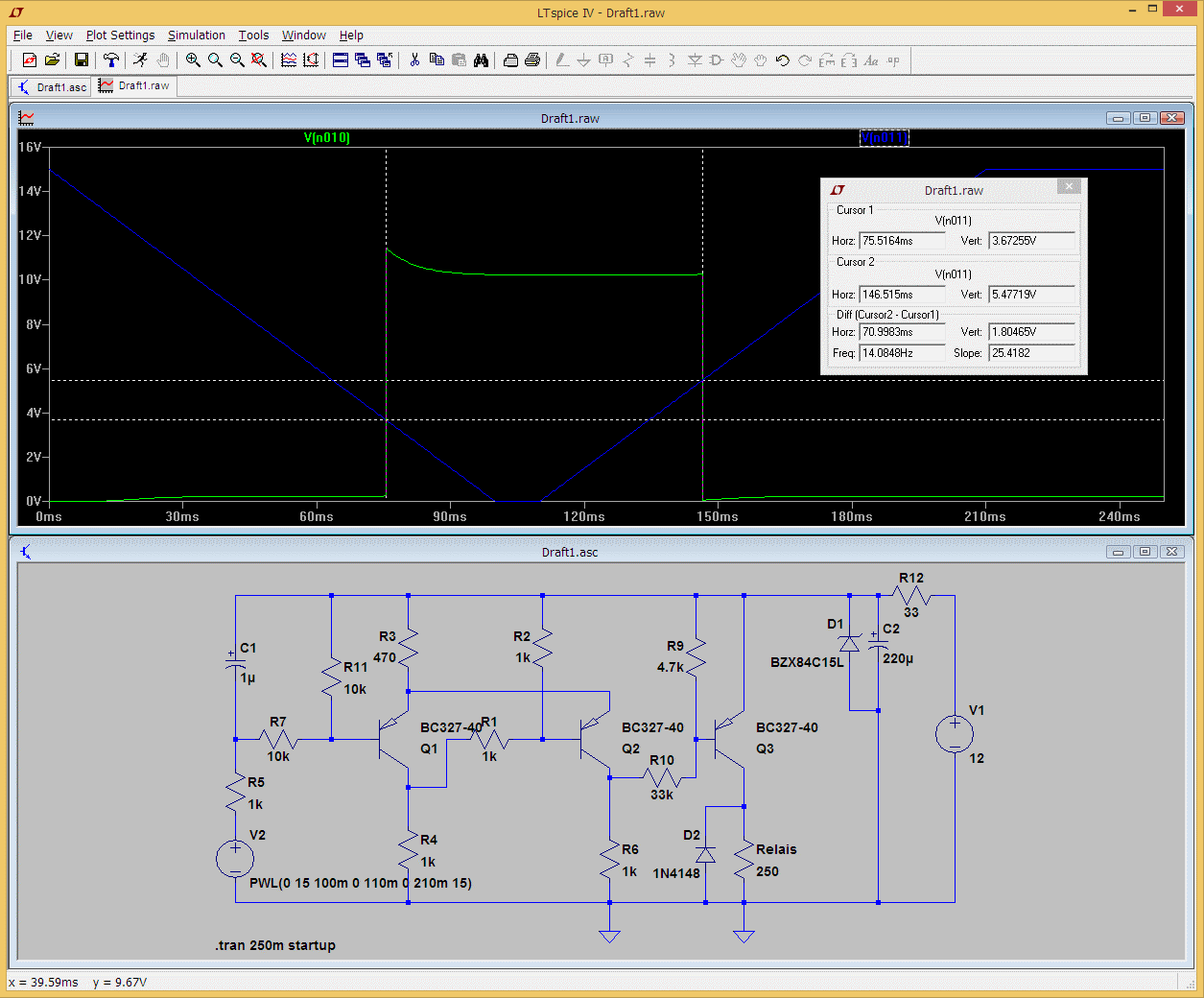Click the Diff Horz field 70.9983ms
Screen dimensions: 1204x998
(x=902, y=332)
